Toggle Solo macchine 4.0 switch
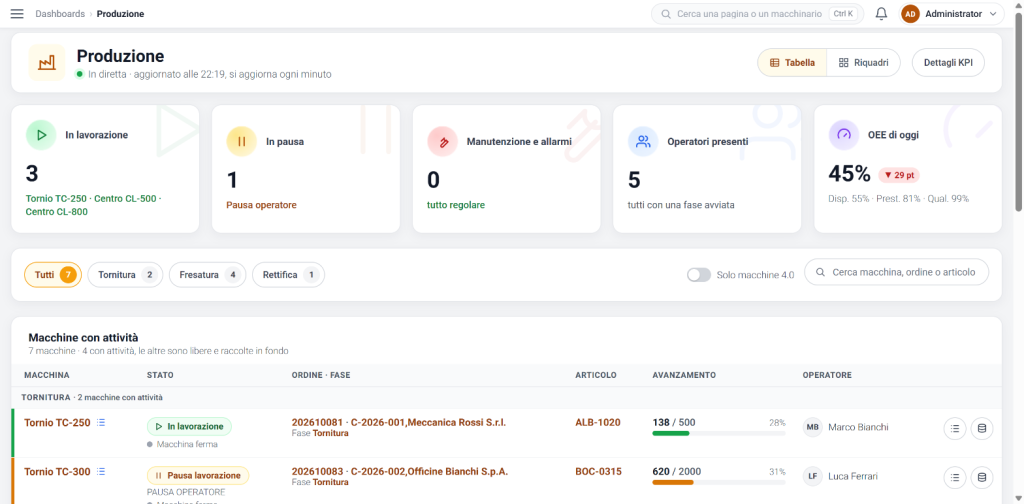 [699, 275]
